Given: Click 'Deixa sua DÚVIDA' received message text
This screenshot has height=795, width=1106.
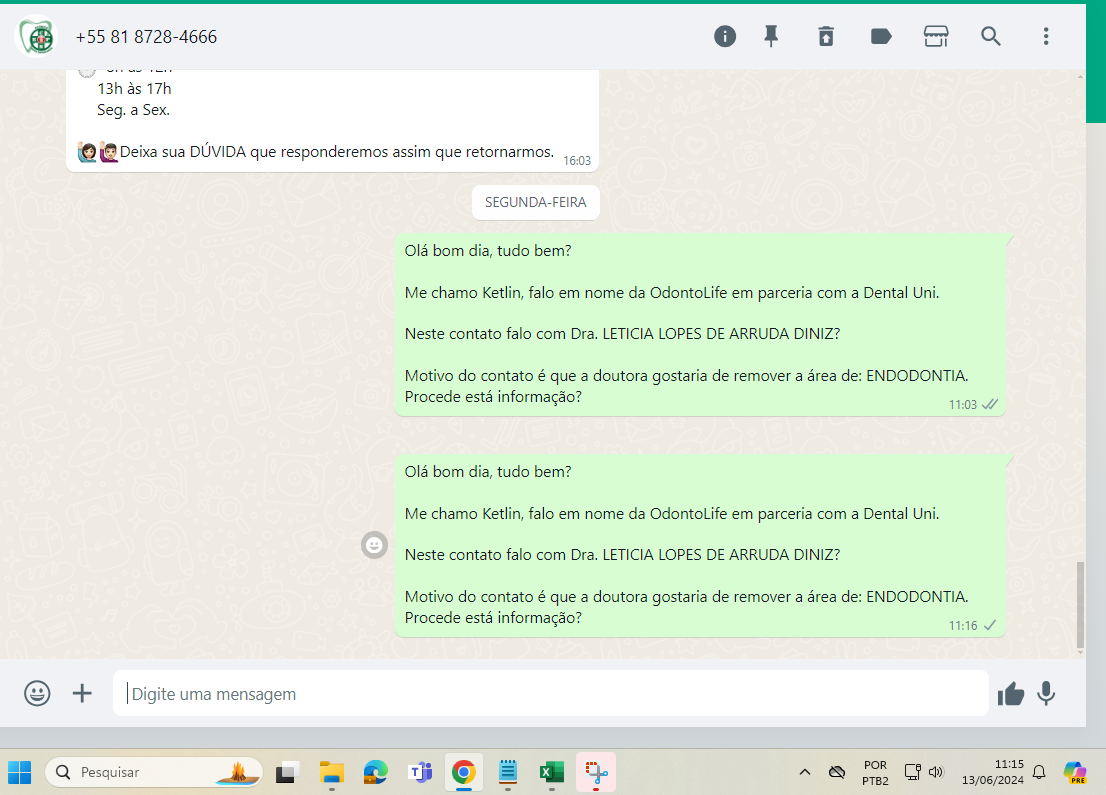Looking at the screenshot, I should point(336,152).
